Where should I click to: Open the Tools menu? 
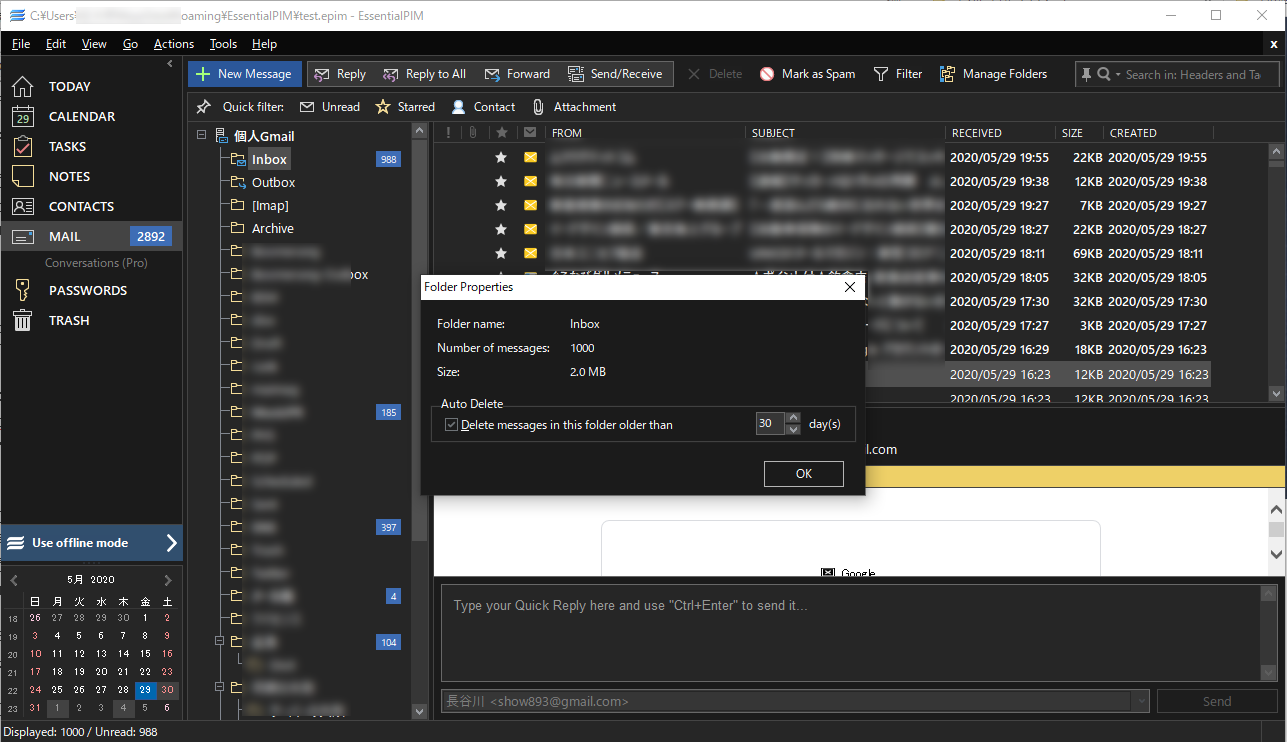pos(224,44)
